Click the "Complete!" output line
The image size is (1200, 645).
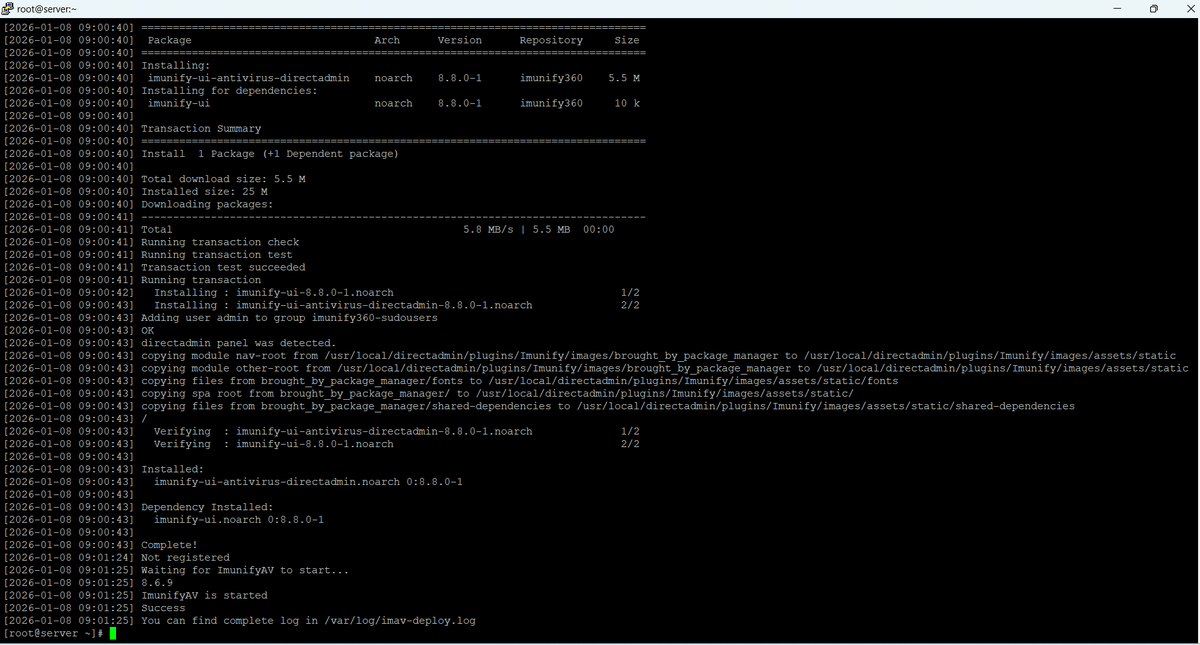pyautogui.click(x=169, y=545)
